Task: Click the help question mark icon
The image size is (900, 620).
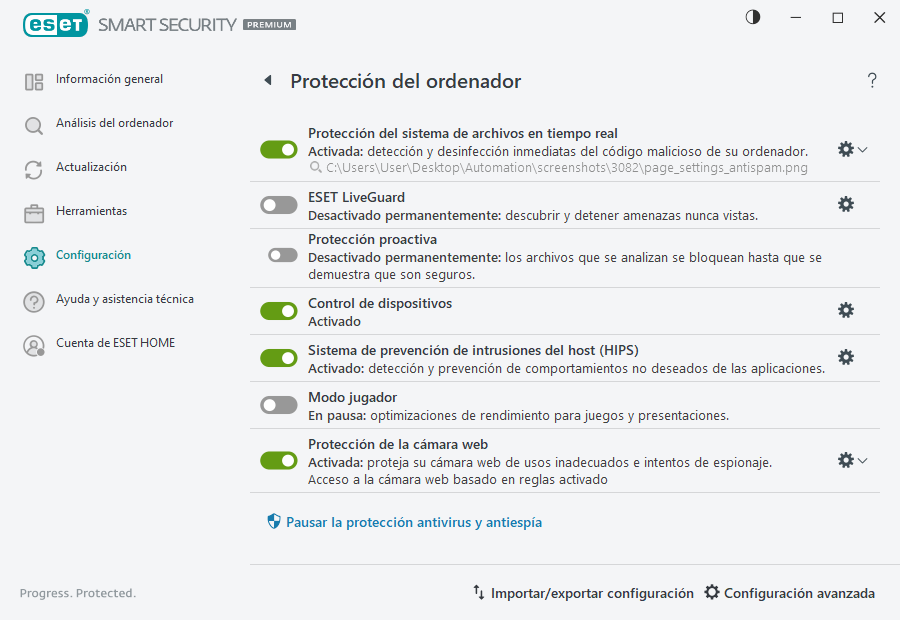Action: (871, 80)
